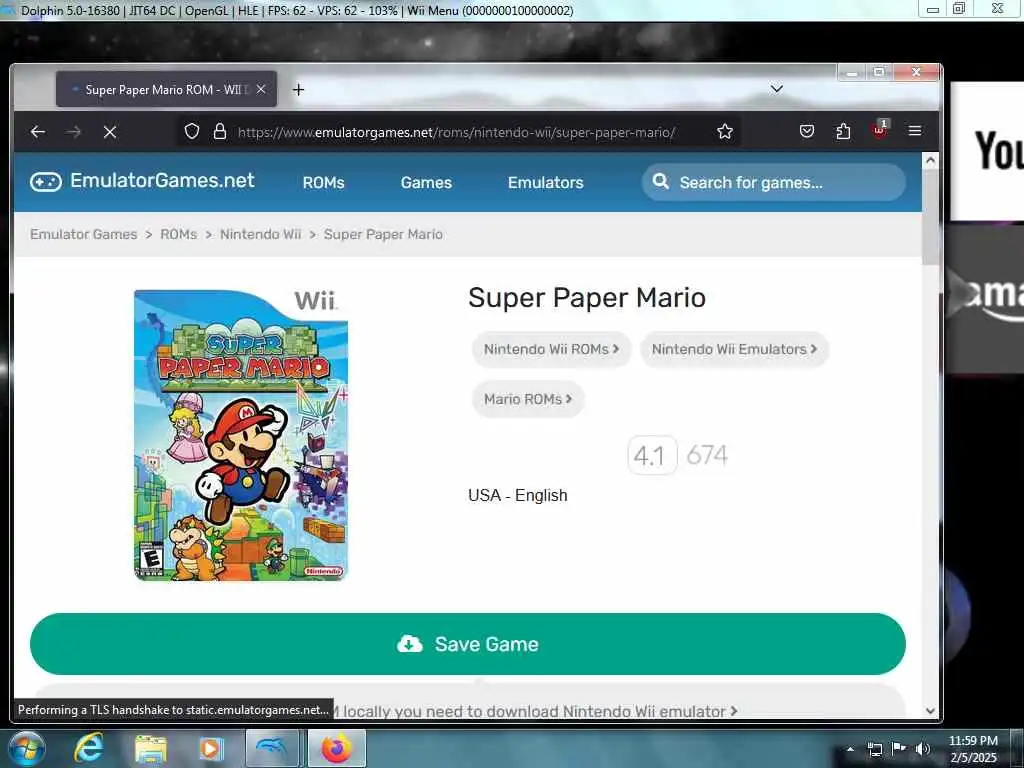Click the page scrollbar down arrow

pos(931,711)
